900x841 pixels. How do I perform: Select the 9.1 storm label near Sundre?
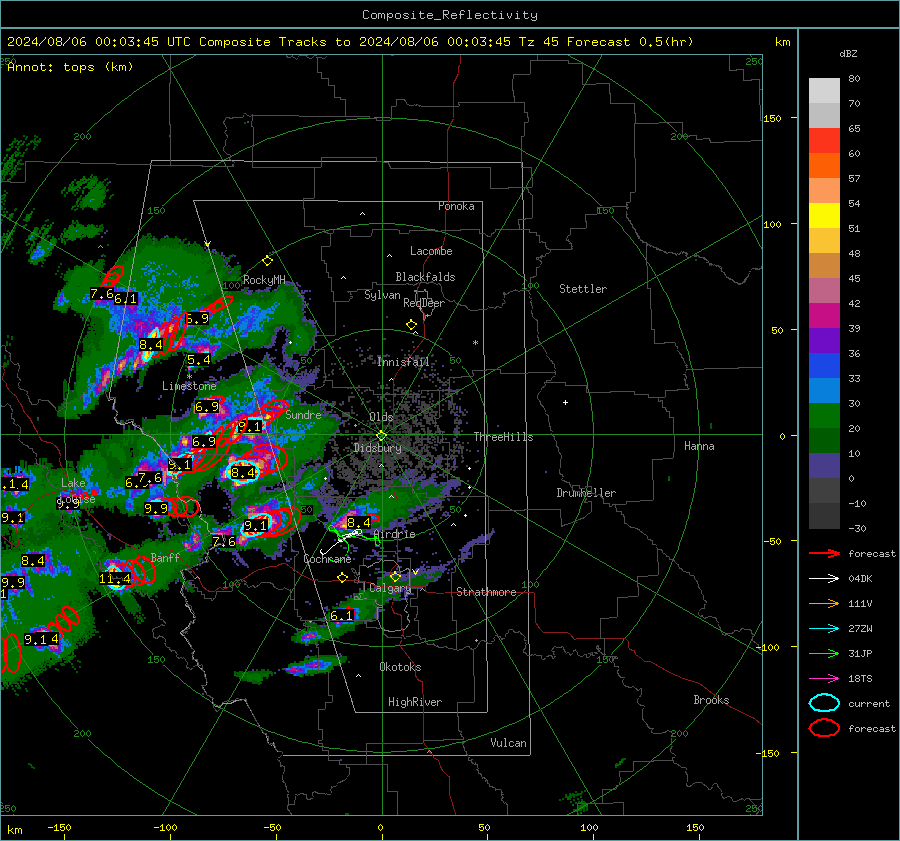point(250,427)
